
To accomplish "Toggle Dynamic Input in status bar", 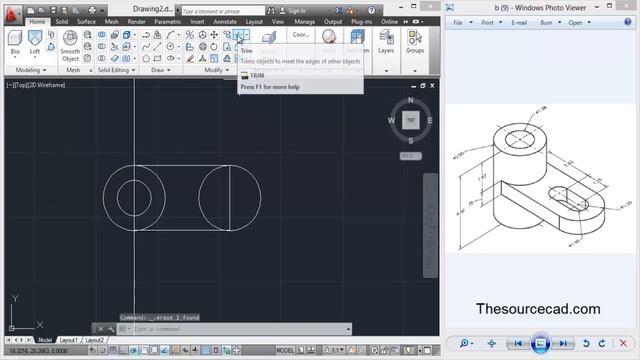I will point(185,350).
